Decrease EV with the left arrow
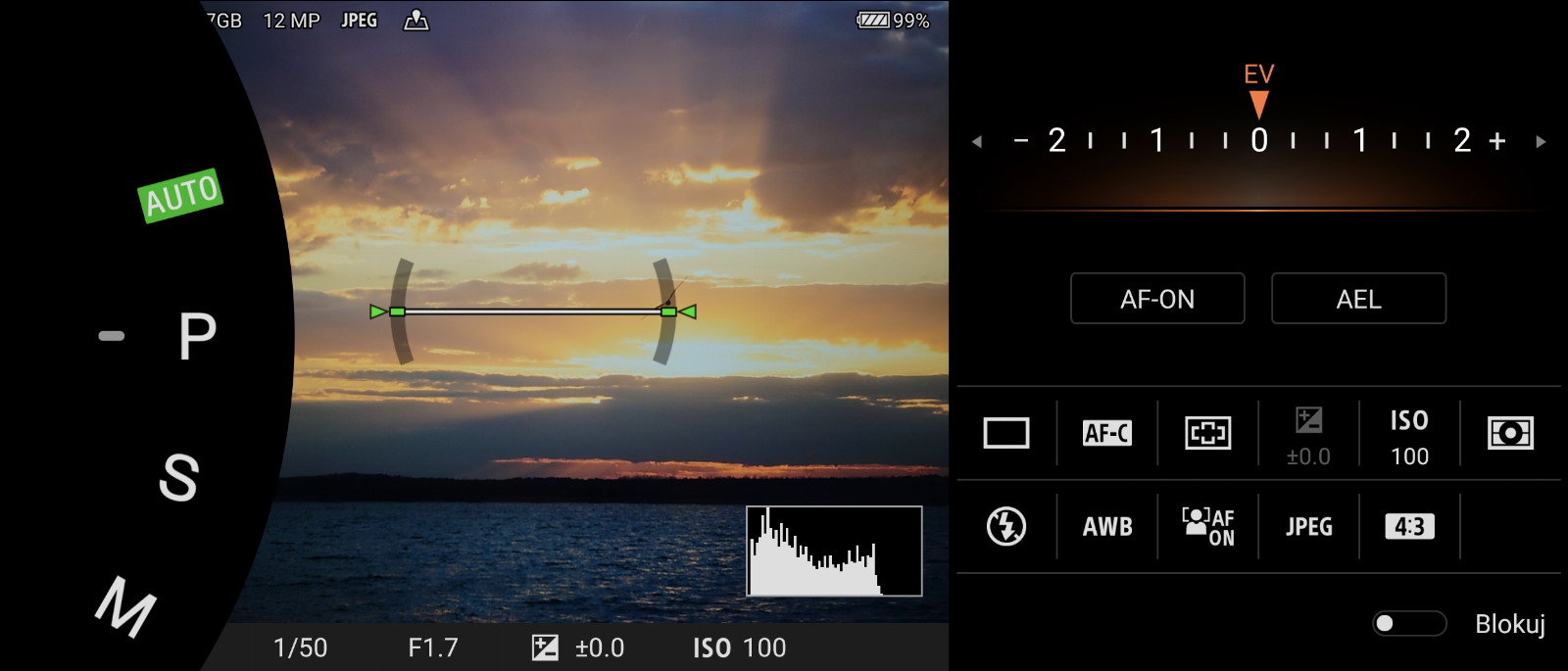The image size is (1568, 671). [x=977, y=142]
